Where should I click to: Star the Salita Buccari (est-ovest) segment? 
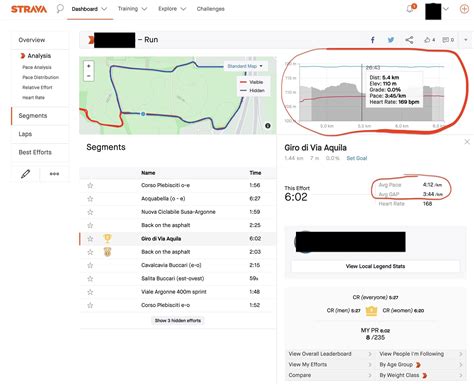click(90, 279)
